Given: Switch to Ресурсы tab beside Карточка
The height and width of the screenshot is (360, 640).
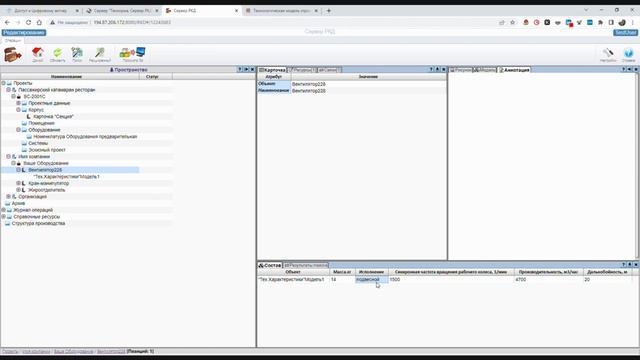Looking at the screenshot, I should tap(302, 70).
